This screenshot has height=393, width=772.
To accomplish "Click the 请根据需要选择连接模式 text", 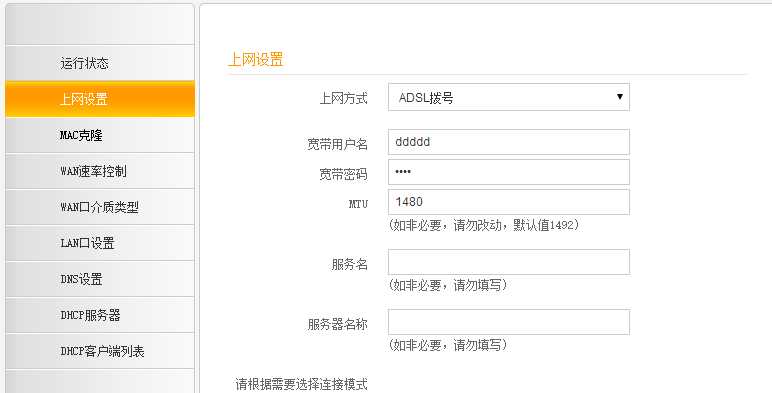I will pyautogui.click(x=301, y=384).
